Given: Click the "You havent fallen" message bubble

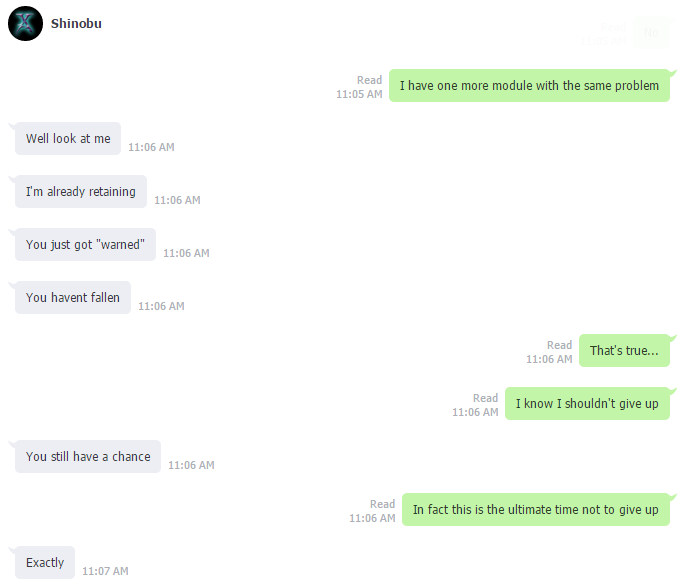Looking at the screenshot, I should coord(73,298).
